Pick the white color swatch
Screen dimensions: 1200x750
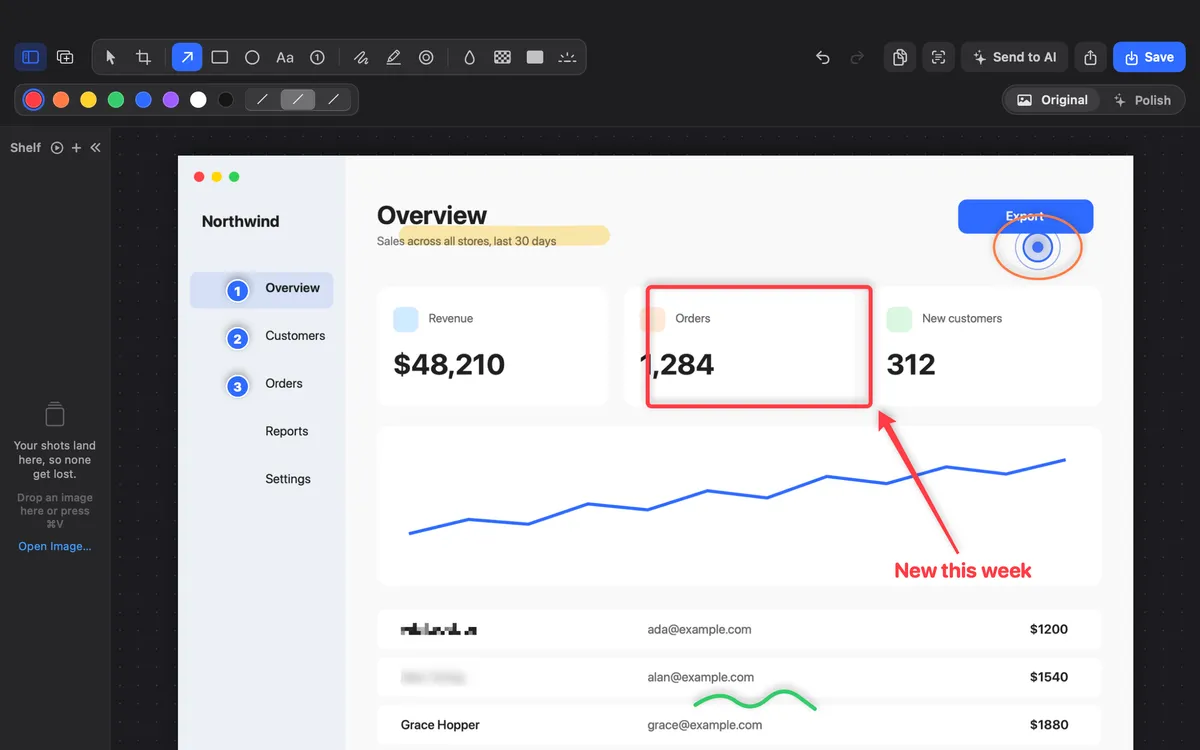198,100
